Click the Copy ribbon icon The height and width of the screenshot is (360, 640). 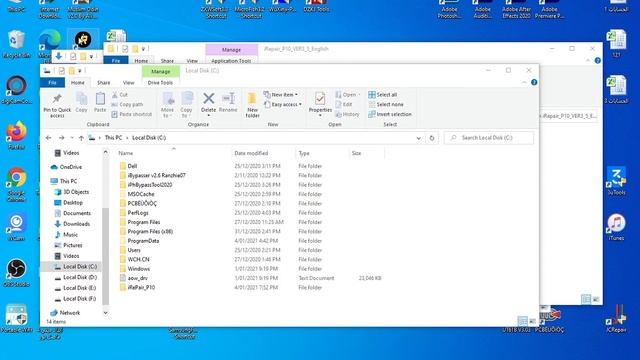pos(81,102)
